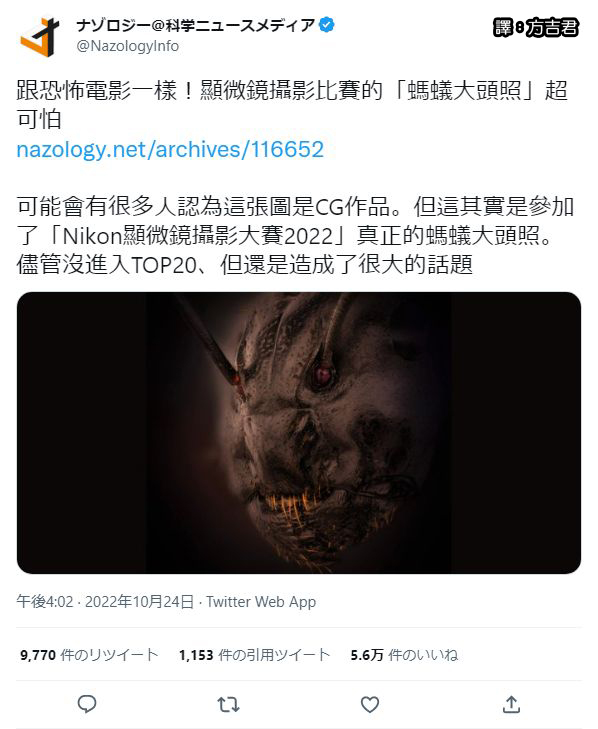The width and height of the screenshot is (598, 729).
Task: View the 1,153 quote tweets list
Action: [254, 655]
